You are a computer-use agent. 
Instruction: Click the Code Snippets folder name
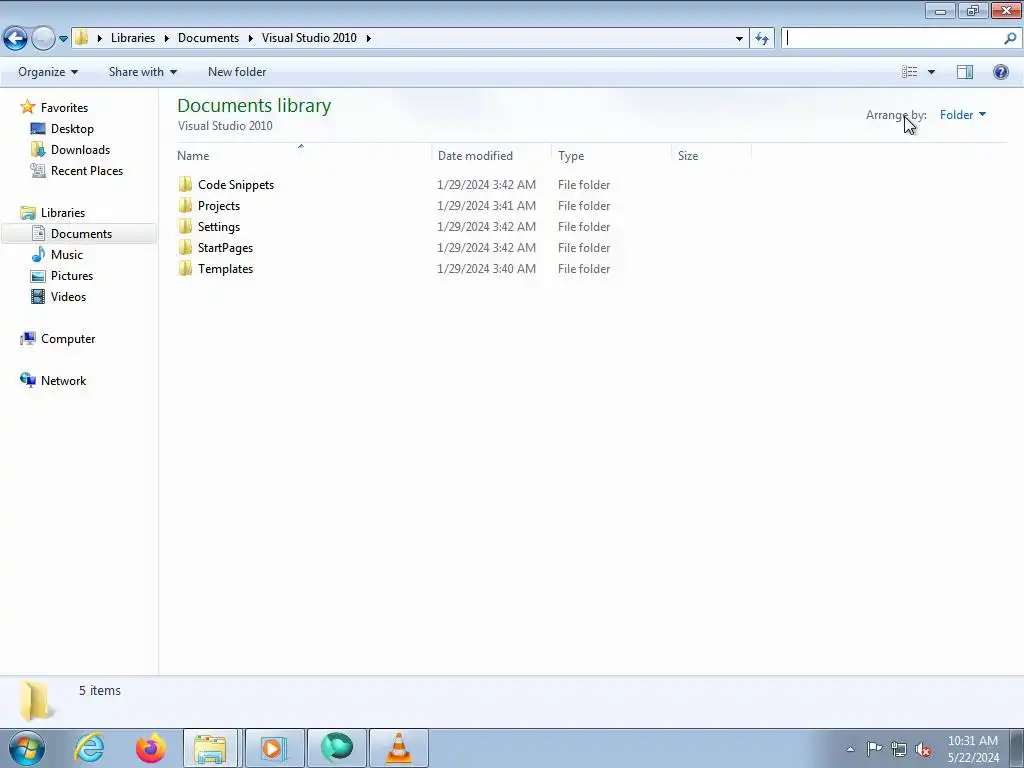[236, 185]
